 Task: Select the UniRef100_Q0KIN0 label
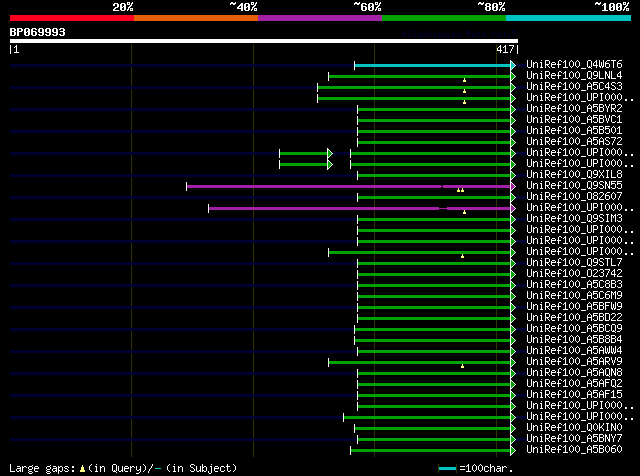click(x=574, y=427)
